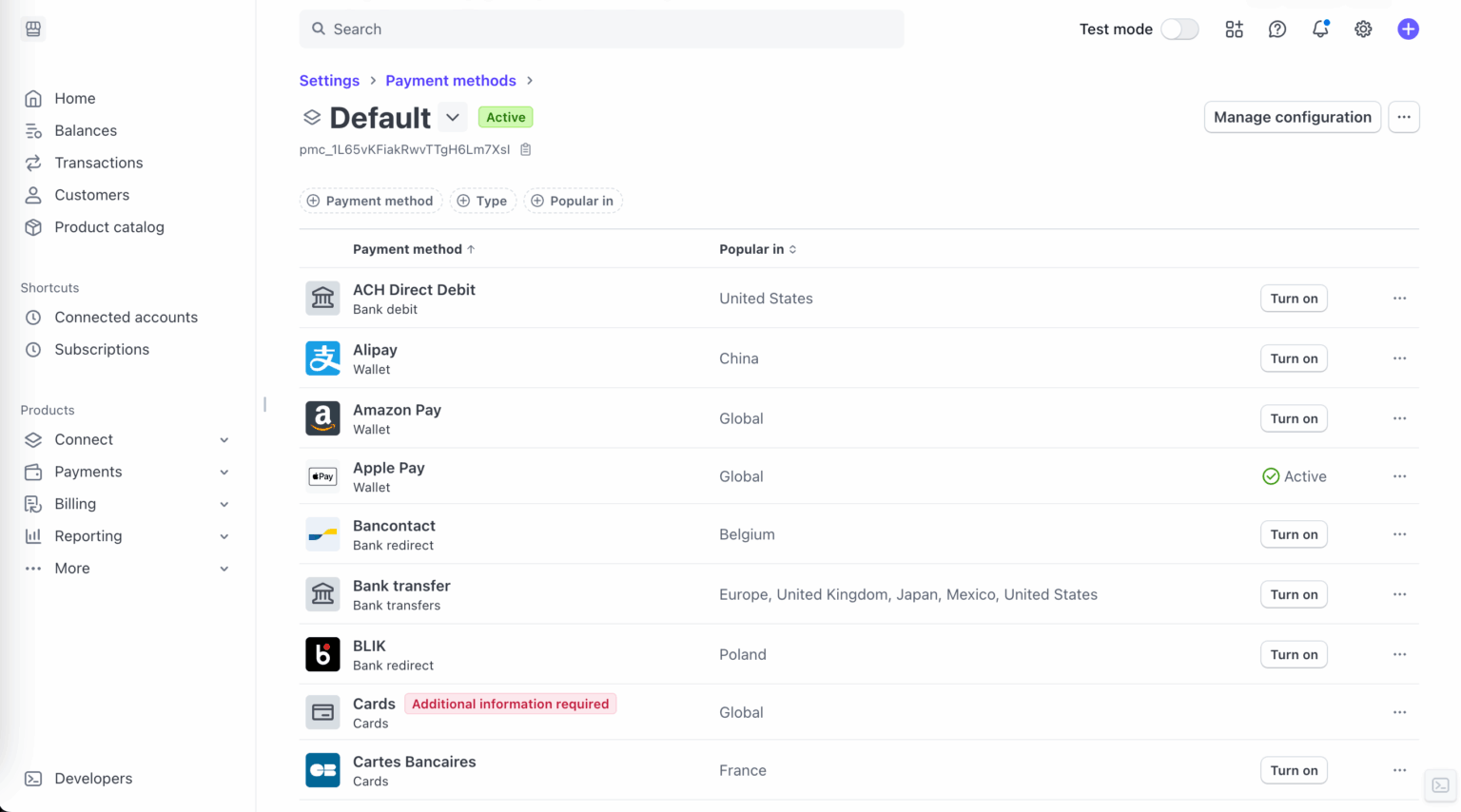This screenshot has width=1461, height=812.
Task: Open the apps grid icon near Test mode
Action: tap(1234, 29)
